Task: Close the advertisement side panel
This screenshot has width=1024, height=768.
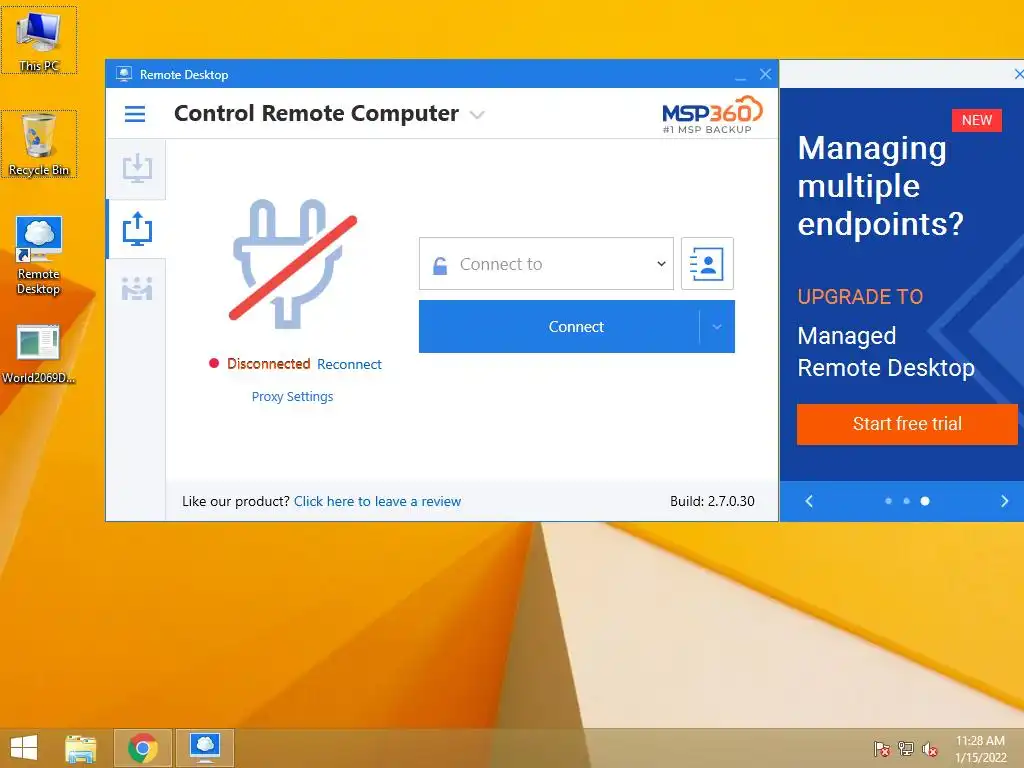Action: (x=1019, y=74)
